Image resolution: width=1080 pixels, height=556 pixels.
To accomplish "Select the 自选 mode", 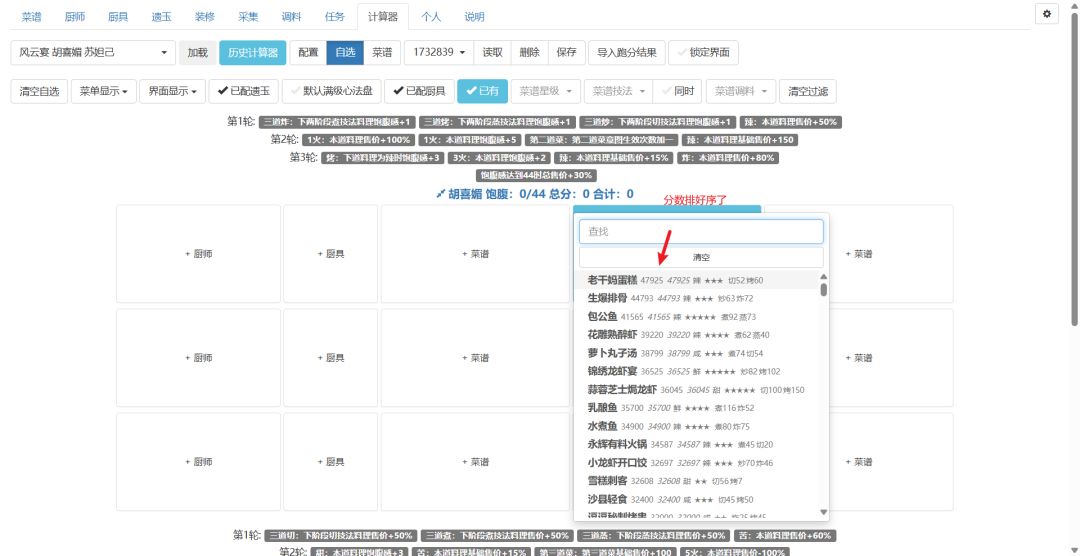I will pyautogui.click(x=345, y=52).
